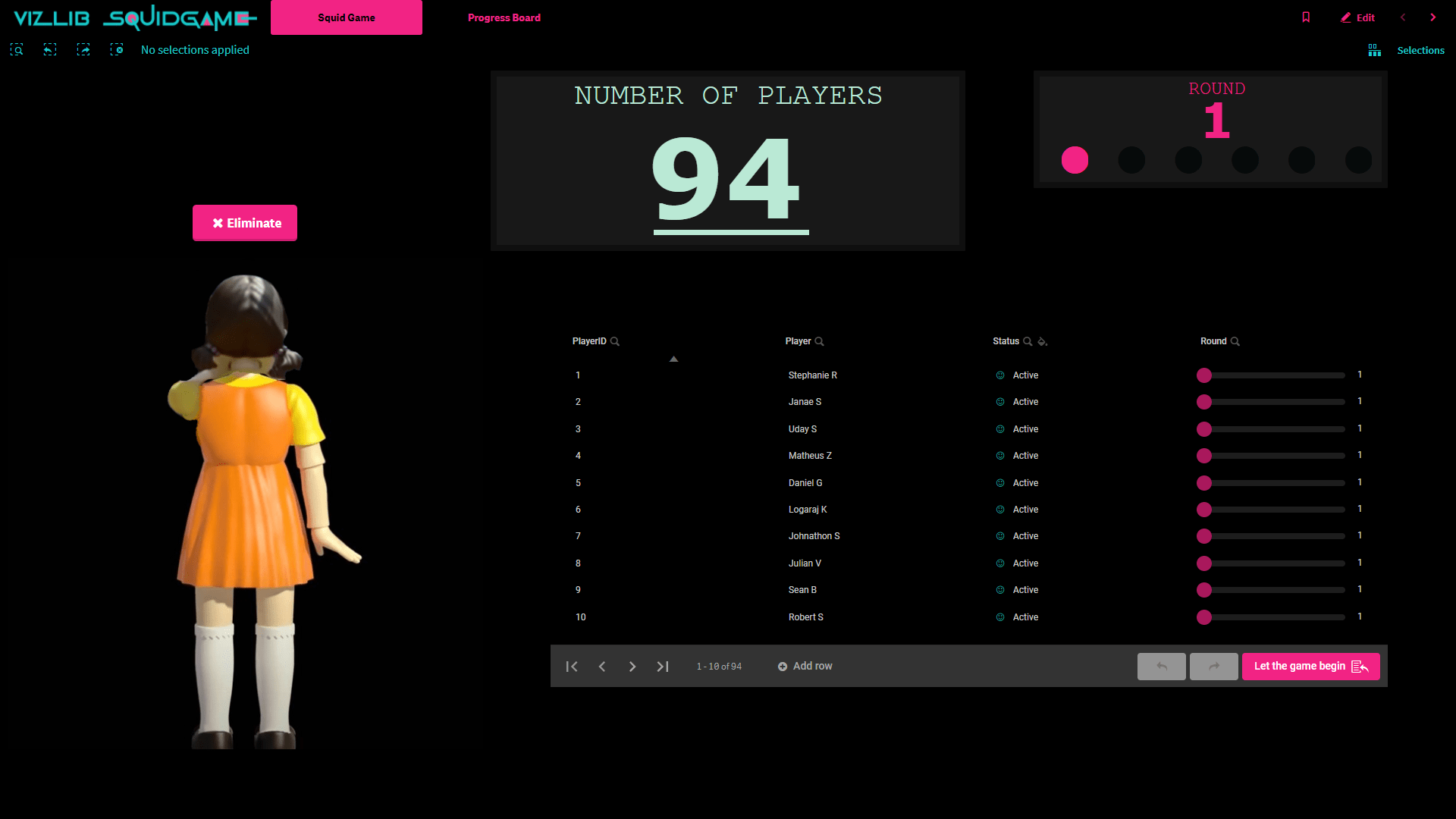
Task: Switch to Squid Game tab
Action: (347, 17)
